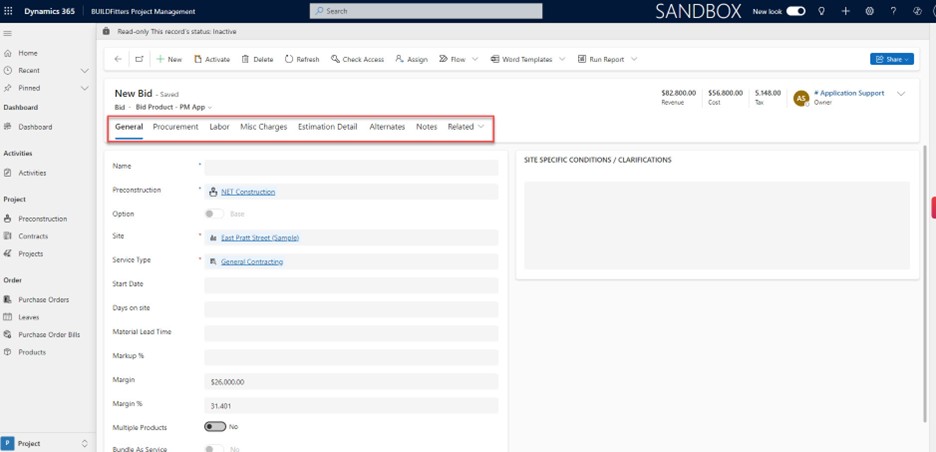
Task: Click the lightbulb icon in top bar
Action: click(822, 11)
